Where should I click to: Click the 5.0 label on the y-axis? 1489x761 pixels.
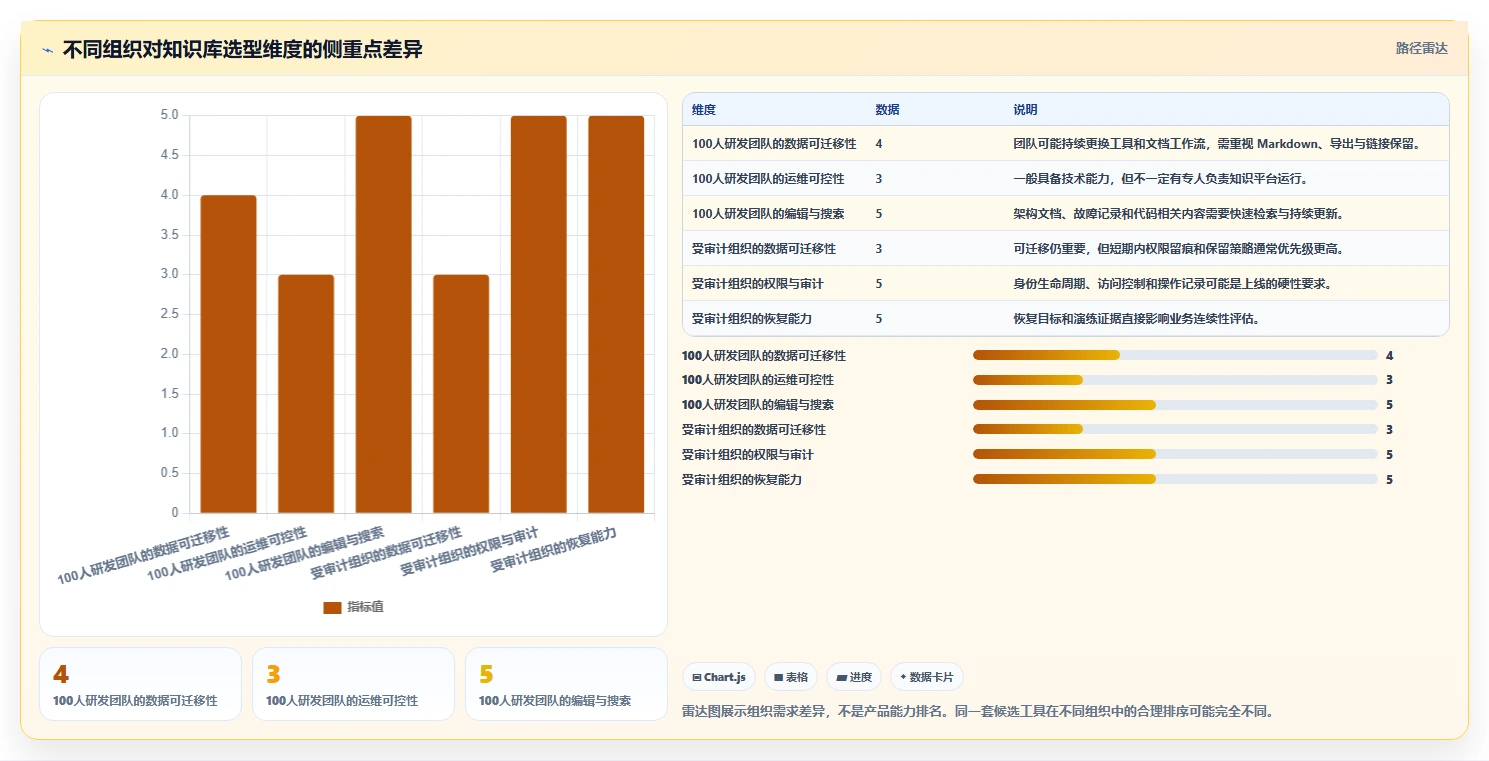(x=169, y=115)
